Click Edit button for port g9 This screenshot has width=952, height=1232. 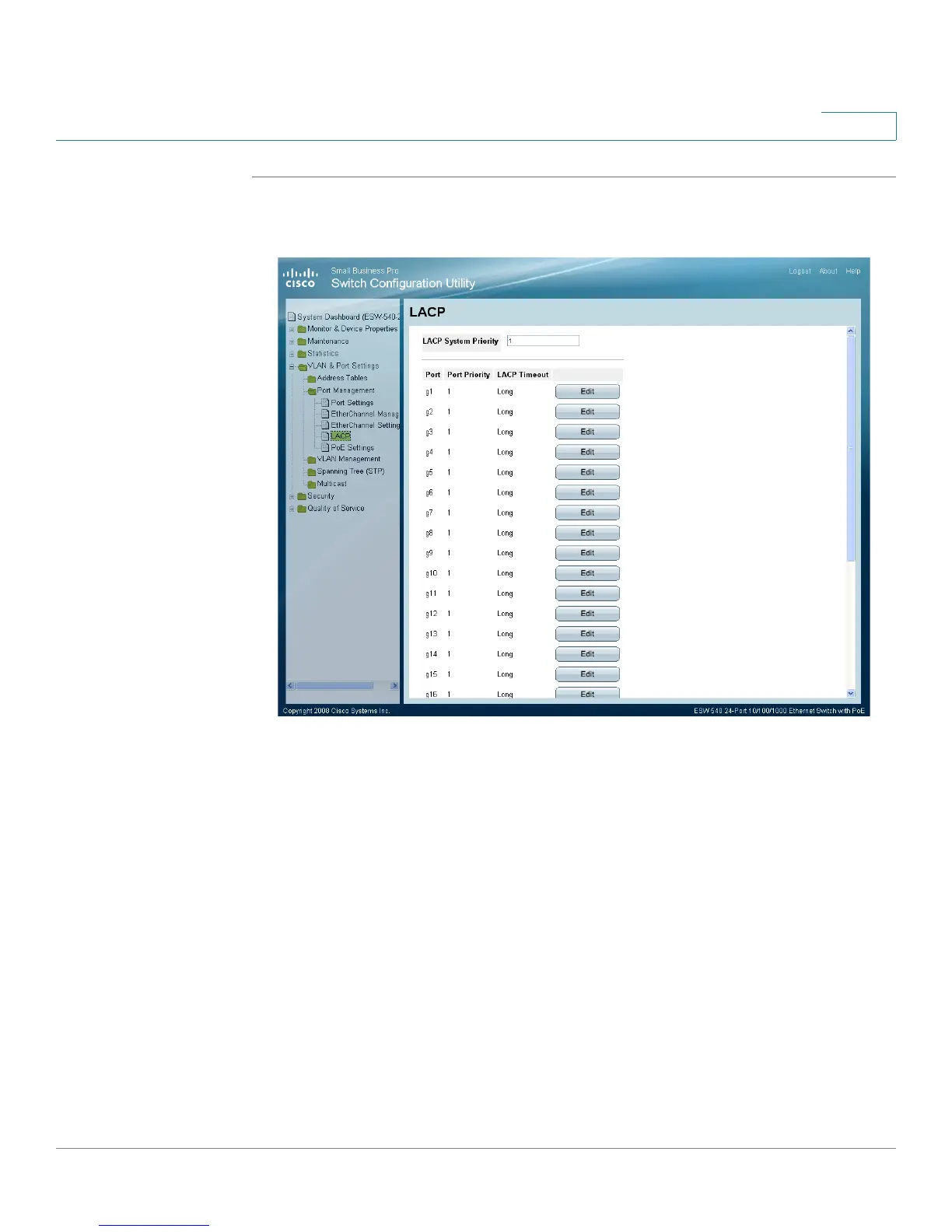(x=587, y=554)
